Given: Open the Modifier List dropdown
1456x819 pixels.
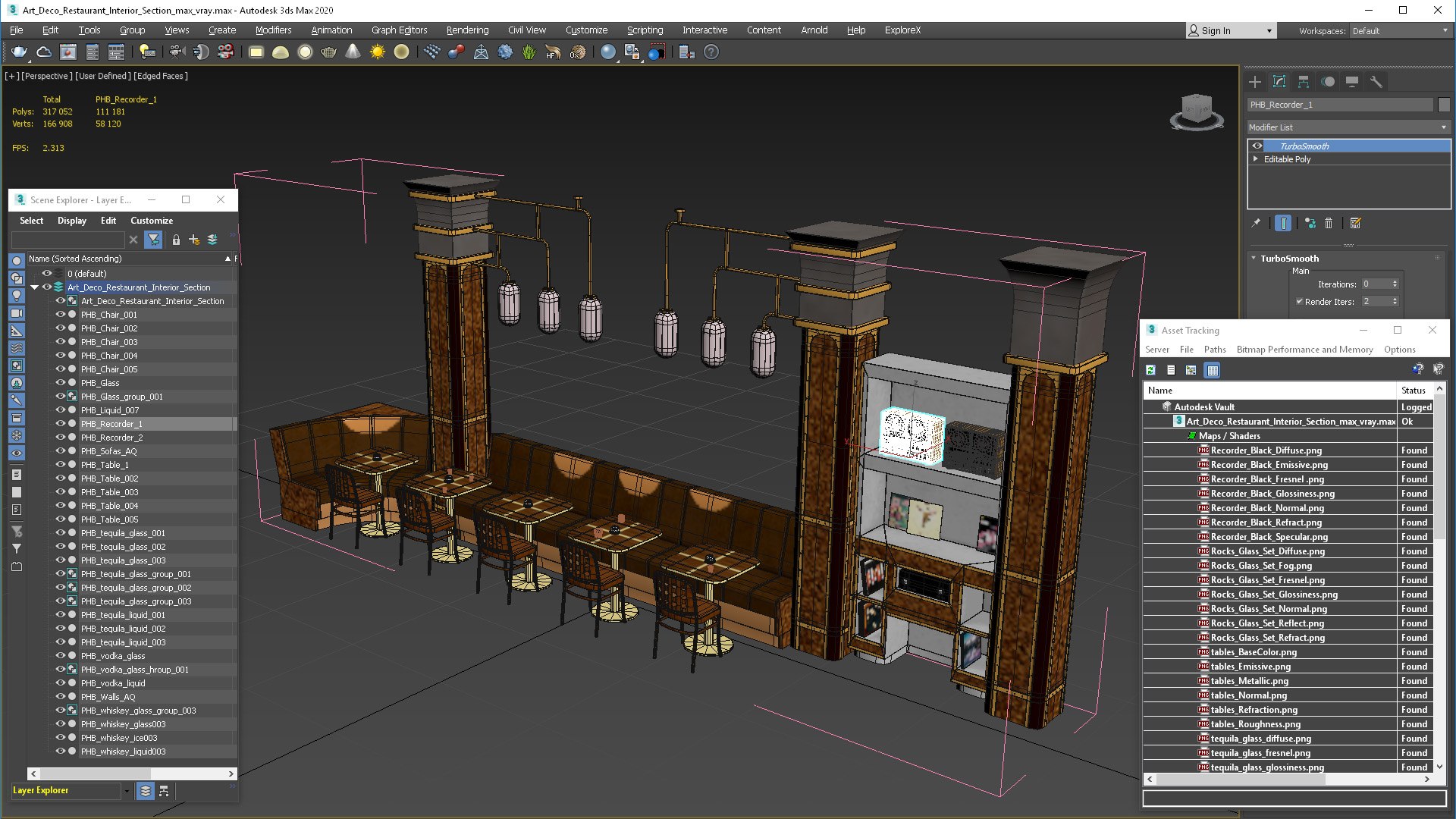Looking at the screenshot, I should (1348, 127).
